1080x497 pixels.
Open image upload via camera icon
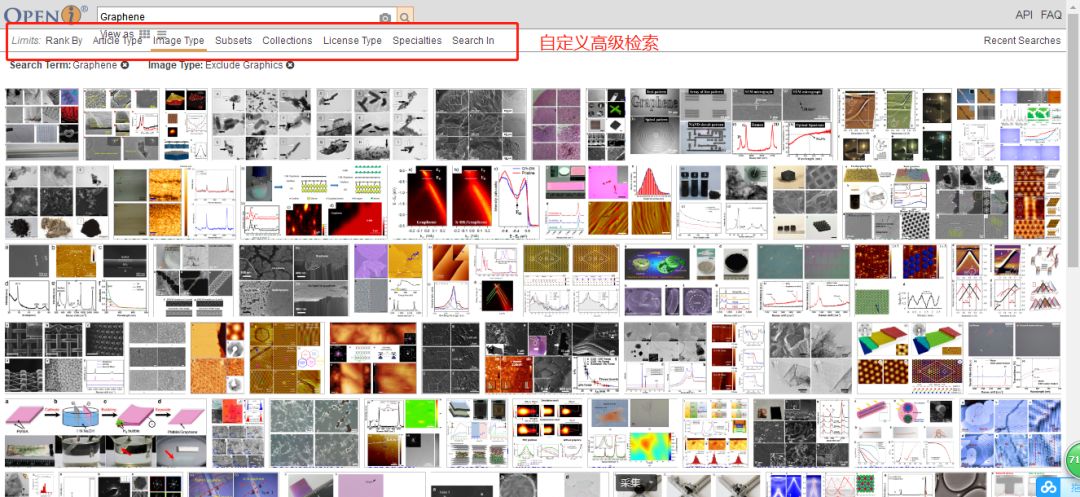[385, 17]
